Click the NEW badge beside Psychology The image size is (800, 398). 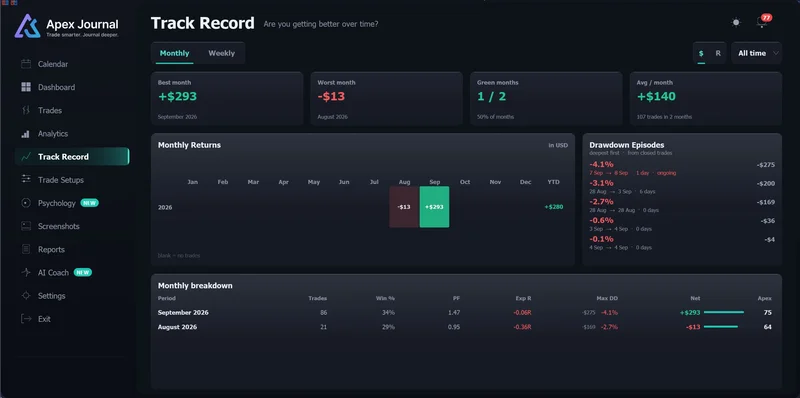pyautogui.click(x=89, y=203)
